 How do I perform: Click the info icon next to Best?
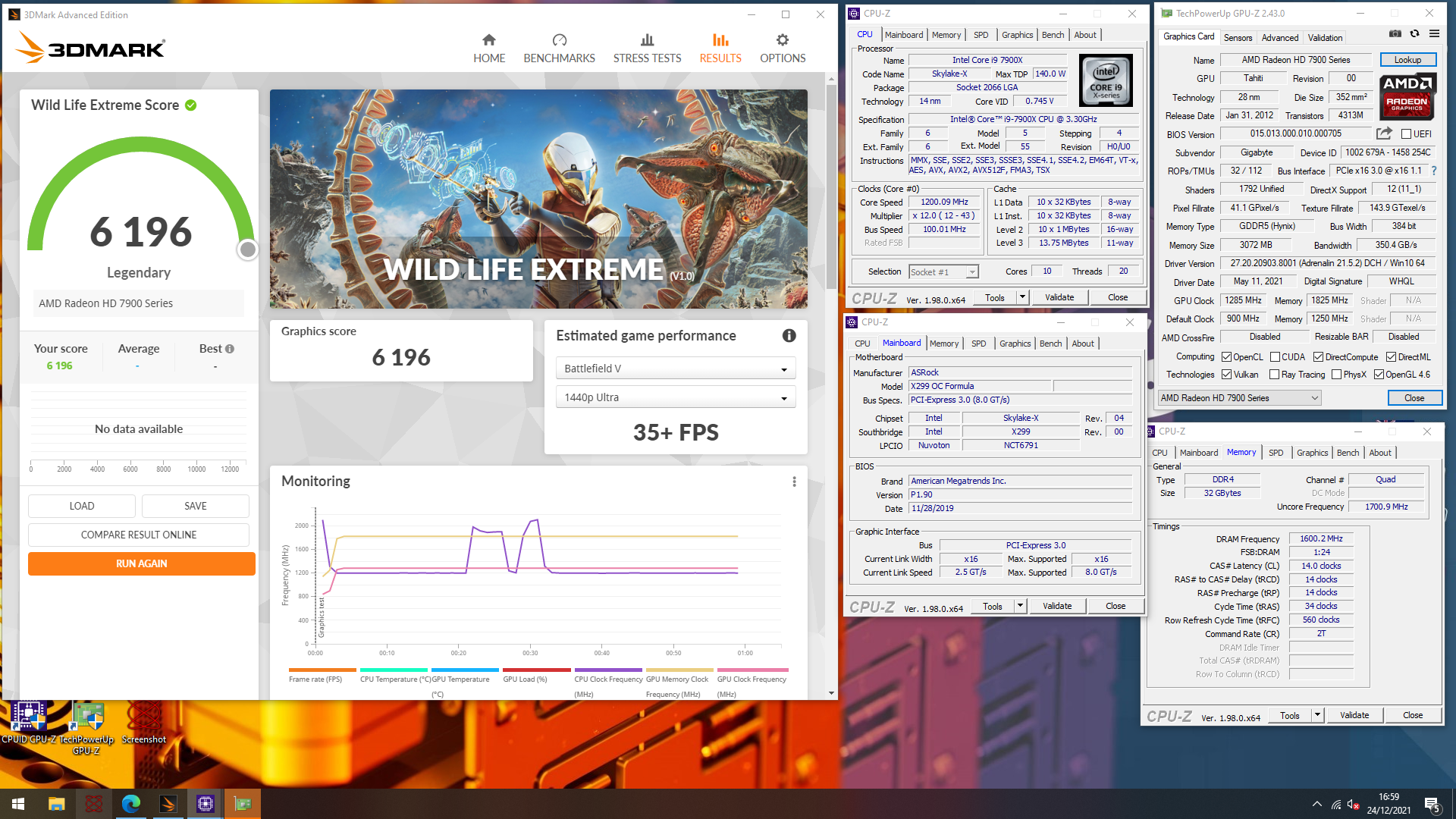230,349
